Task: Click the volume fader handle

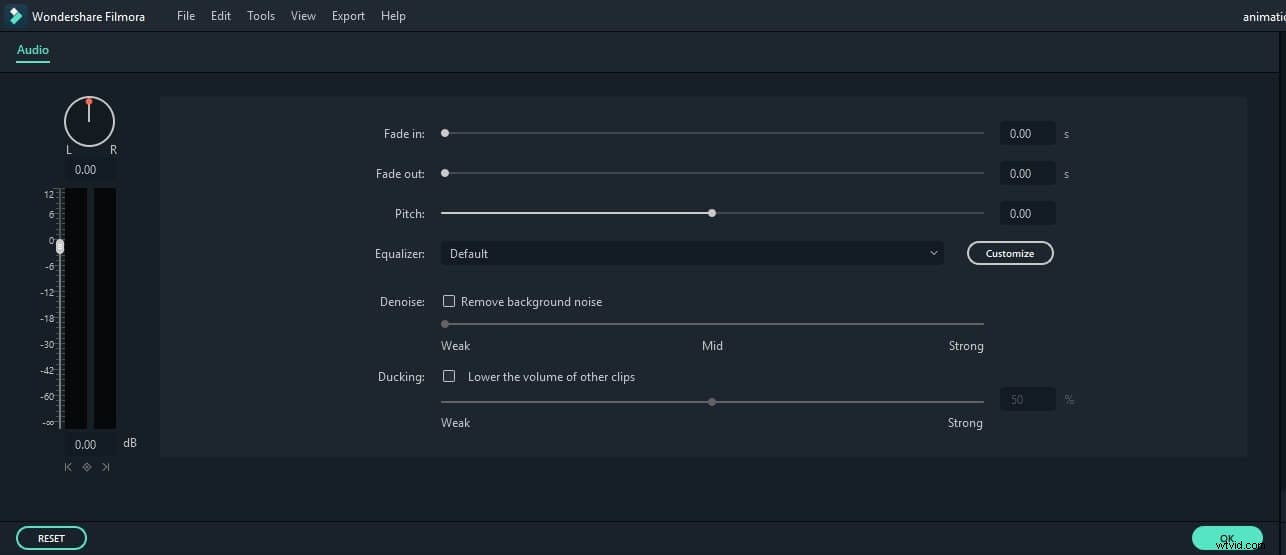Action: point(60,246)
